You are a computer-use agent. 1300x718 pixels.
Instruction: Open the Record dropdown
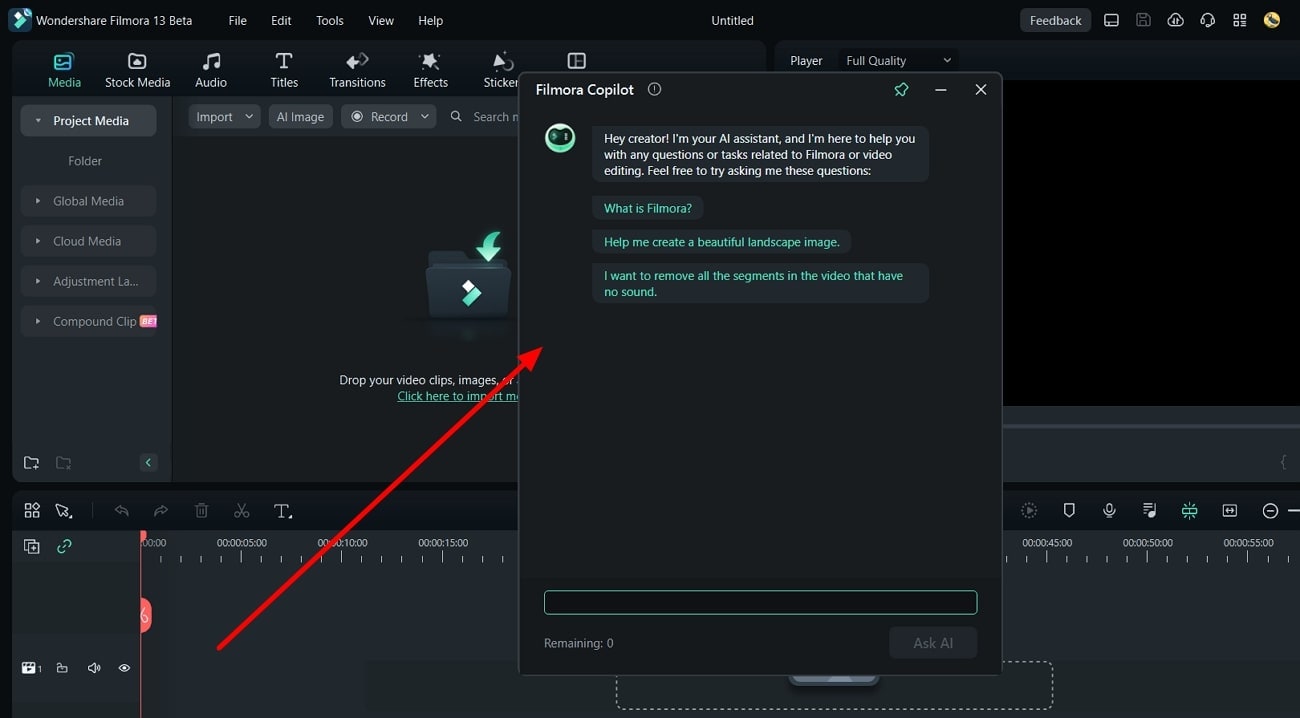[x=389, y=117]
